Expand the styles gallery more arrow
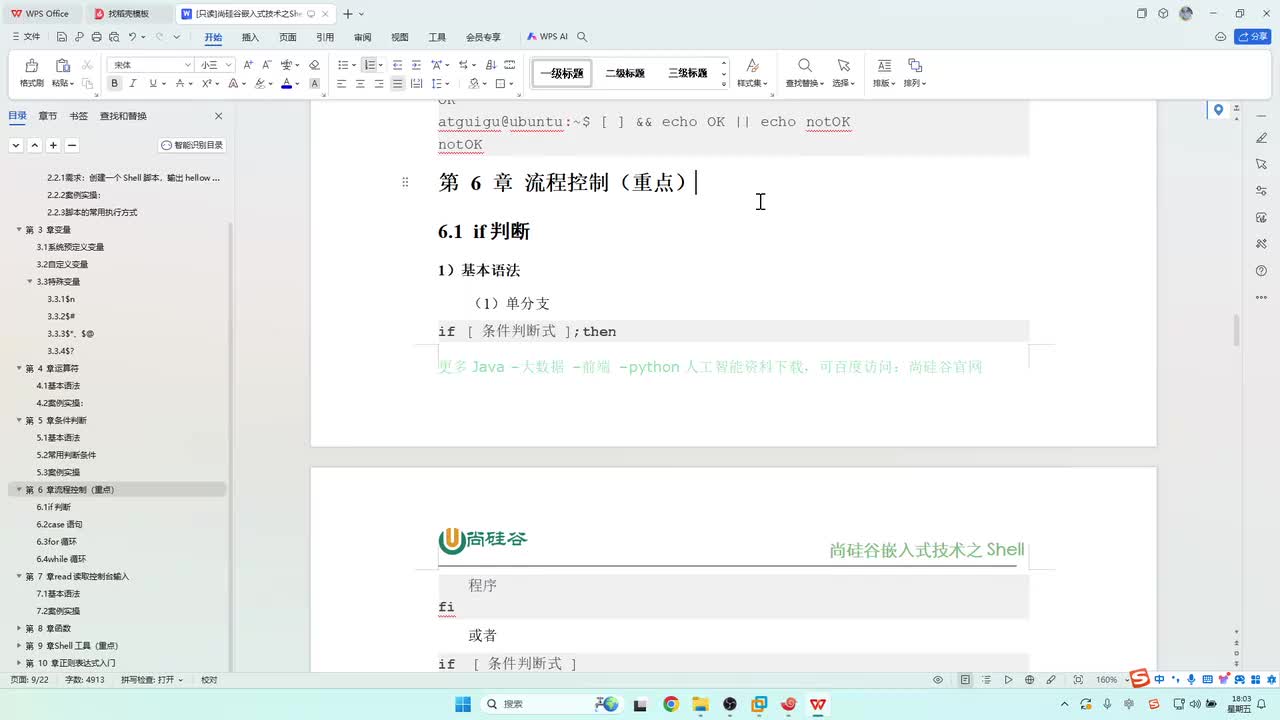Screen dimensions: 1280x720 point(724,83)
